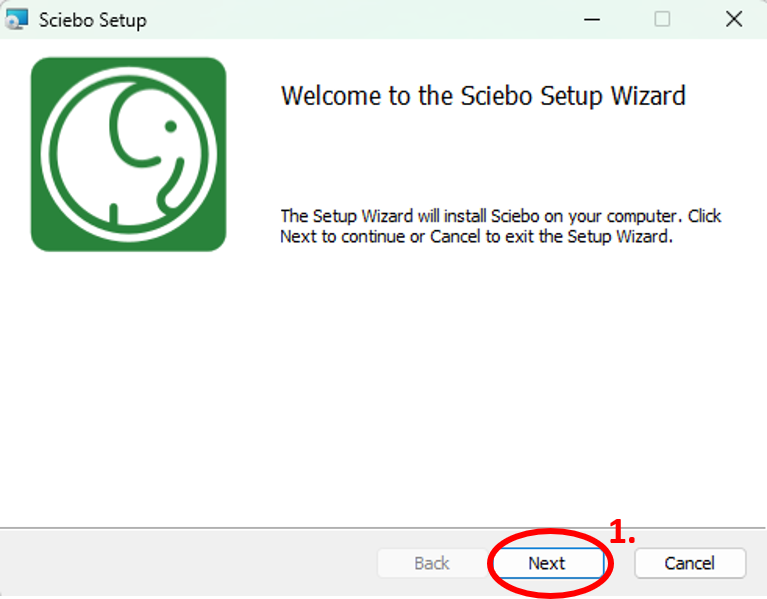Click the installer icon in the title bar

coord(17,20)
